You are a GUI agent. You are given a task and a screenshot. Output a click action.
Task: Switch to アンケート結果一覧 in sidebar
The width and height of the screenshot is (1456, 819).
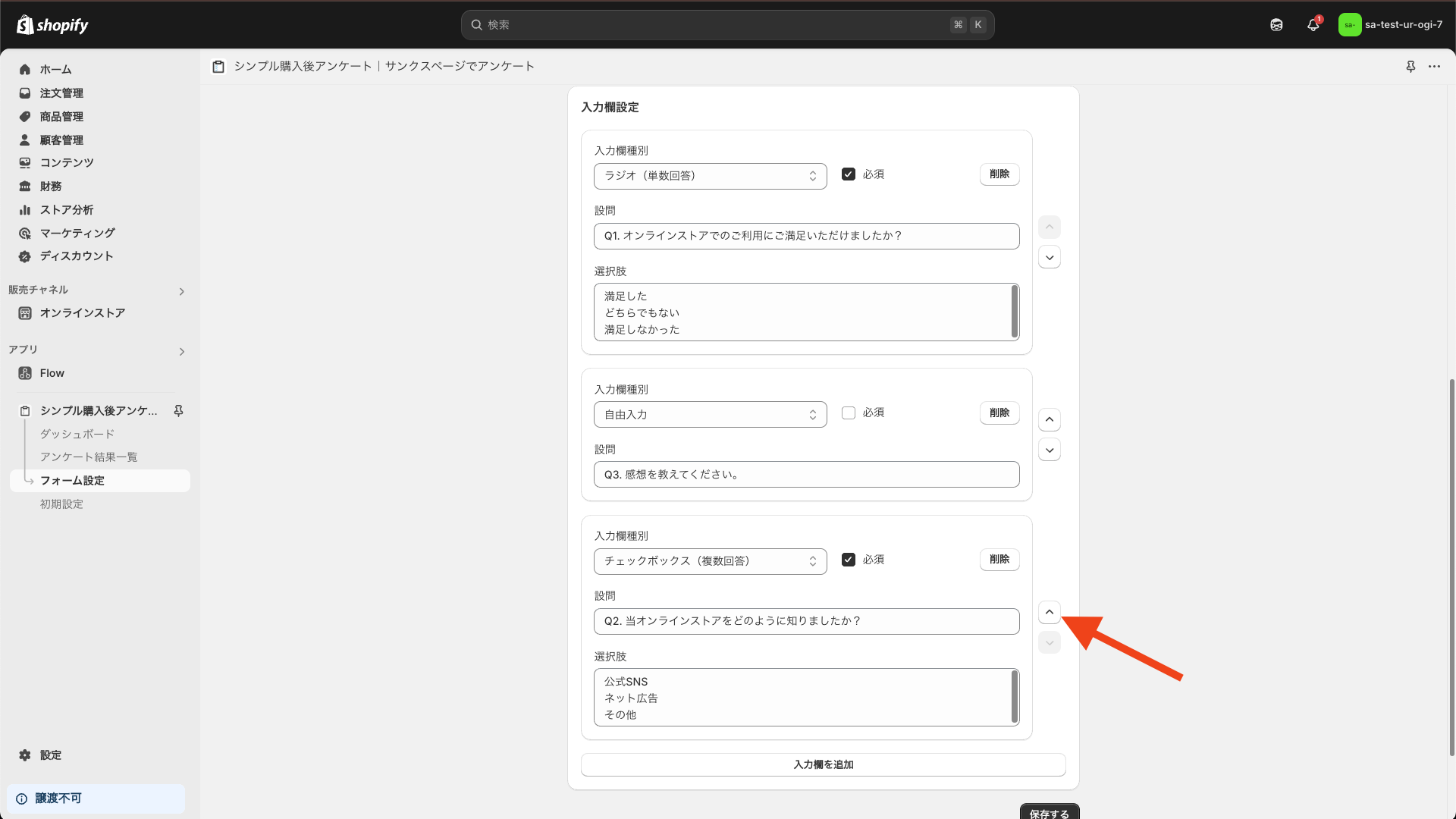89,457
